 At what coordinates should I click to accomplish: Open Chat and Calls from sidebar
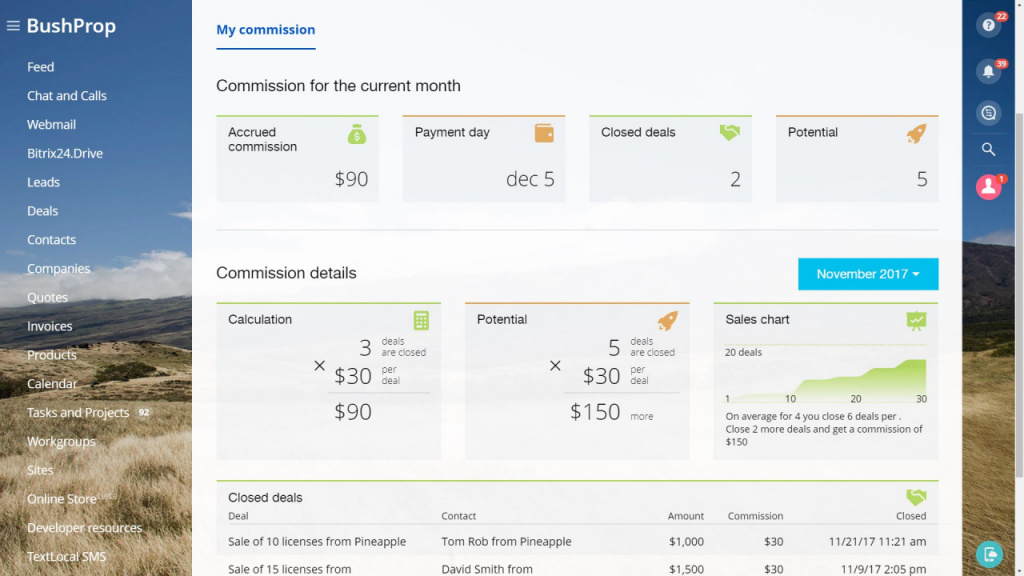(x=67, y=96)
